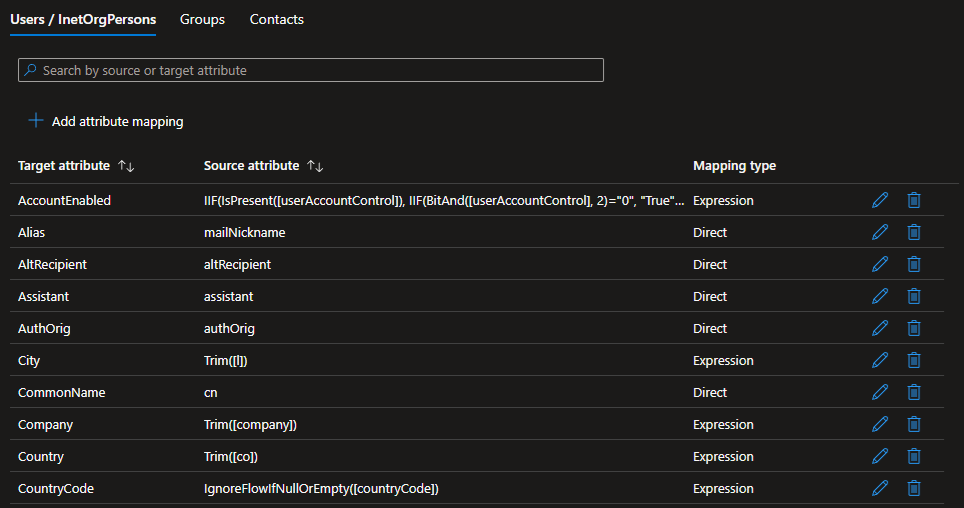The height and width of the screenshot is (508, 964).
Task: Delete the AltRecipient mapping
Action: point(914,264)
